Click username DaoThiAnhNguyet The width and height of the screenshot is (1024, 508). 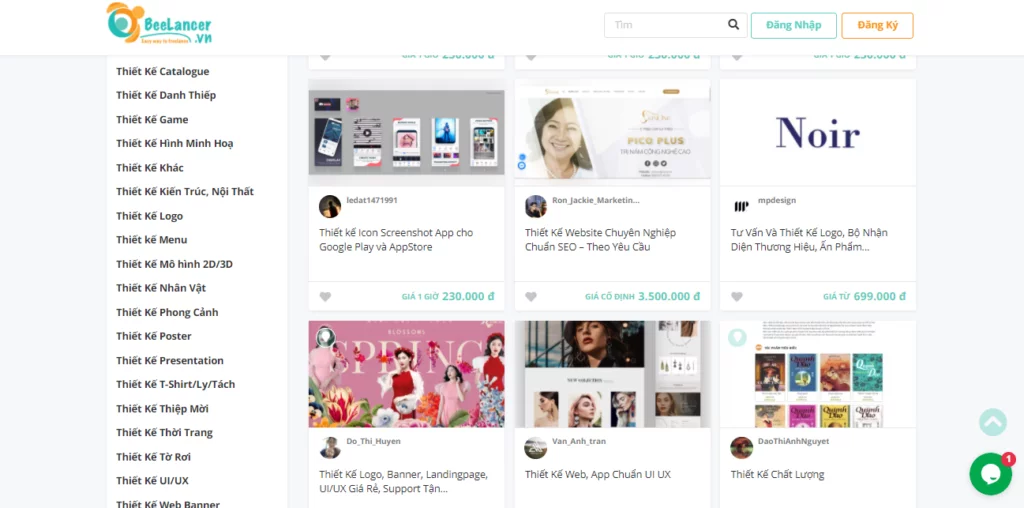[x=793, y=441]
